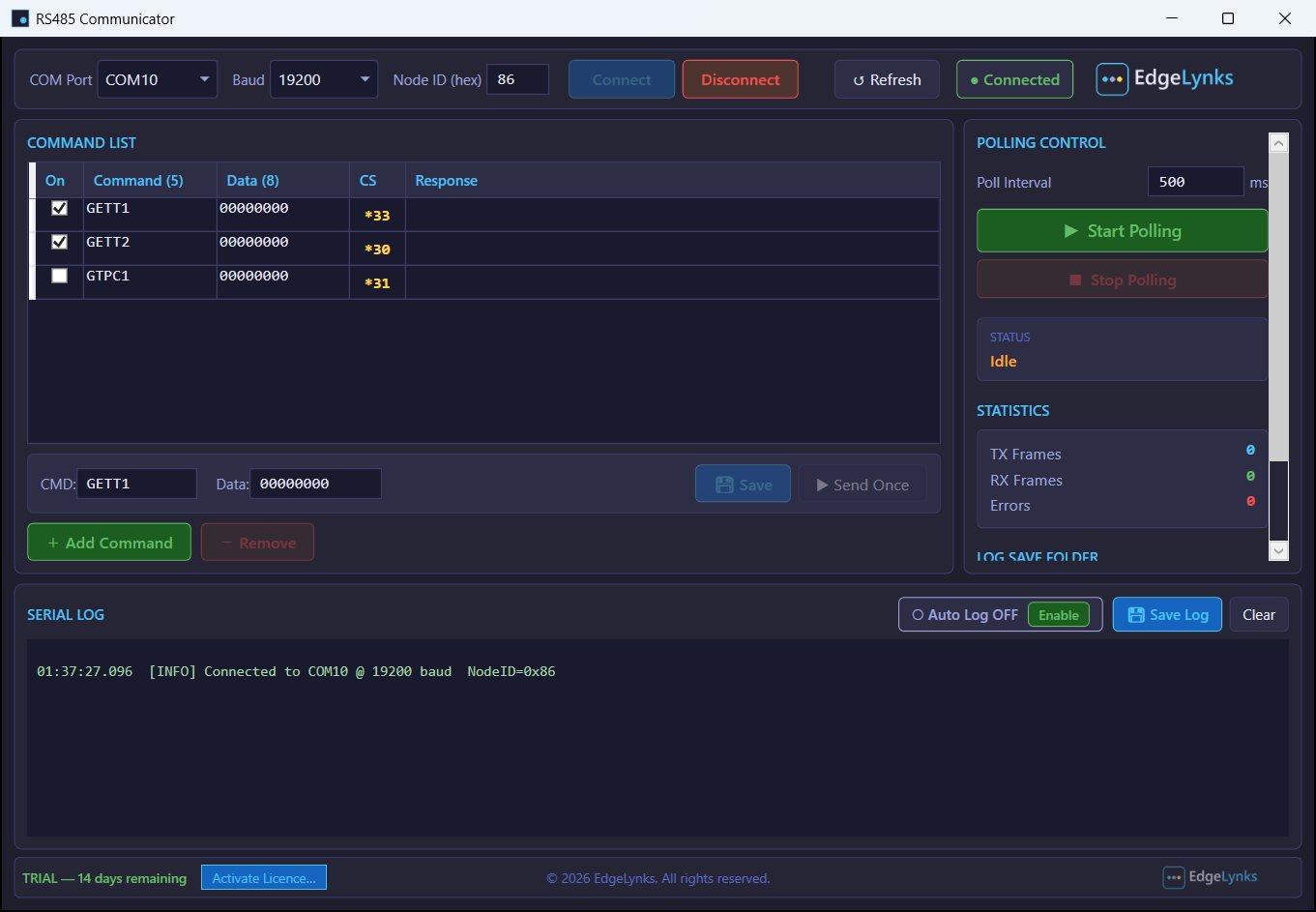Screen dimensions: 1316x912
Task: Click the Save Log button
Action: (1167, 615)
